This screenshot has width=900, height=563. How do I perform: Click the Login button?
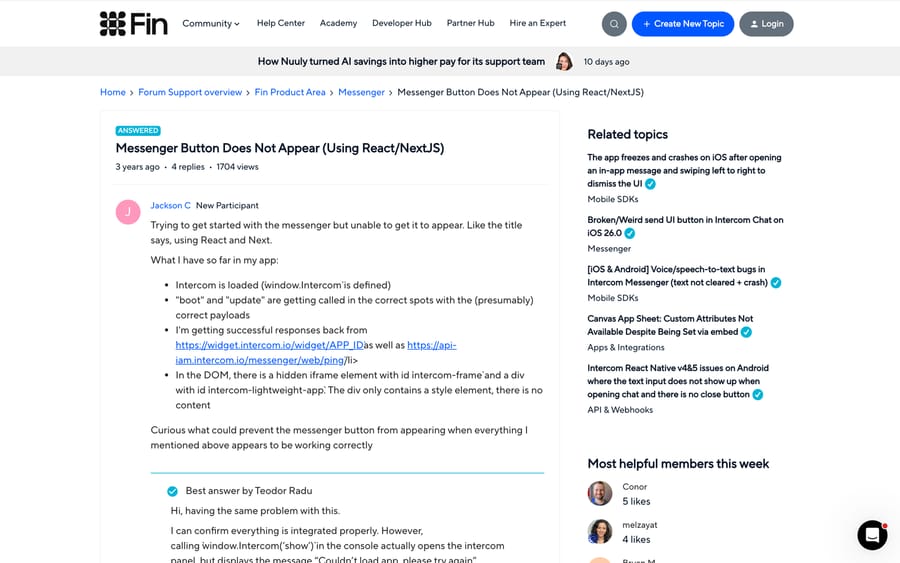[766, 24]
